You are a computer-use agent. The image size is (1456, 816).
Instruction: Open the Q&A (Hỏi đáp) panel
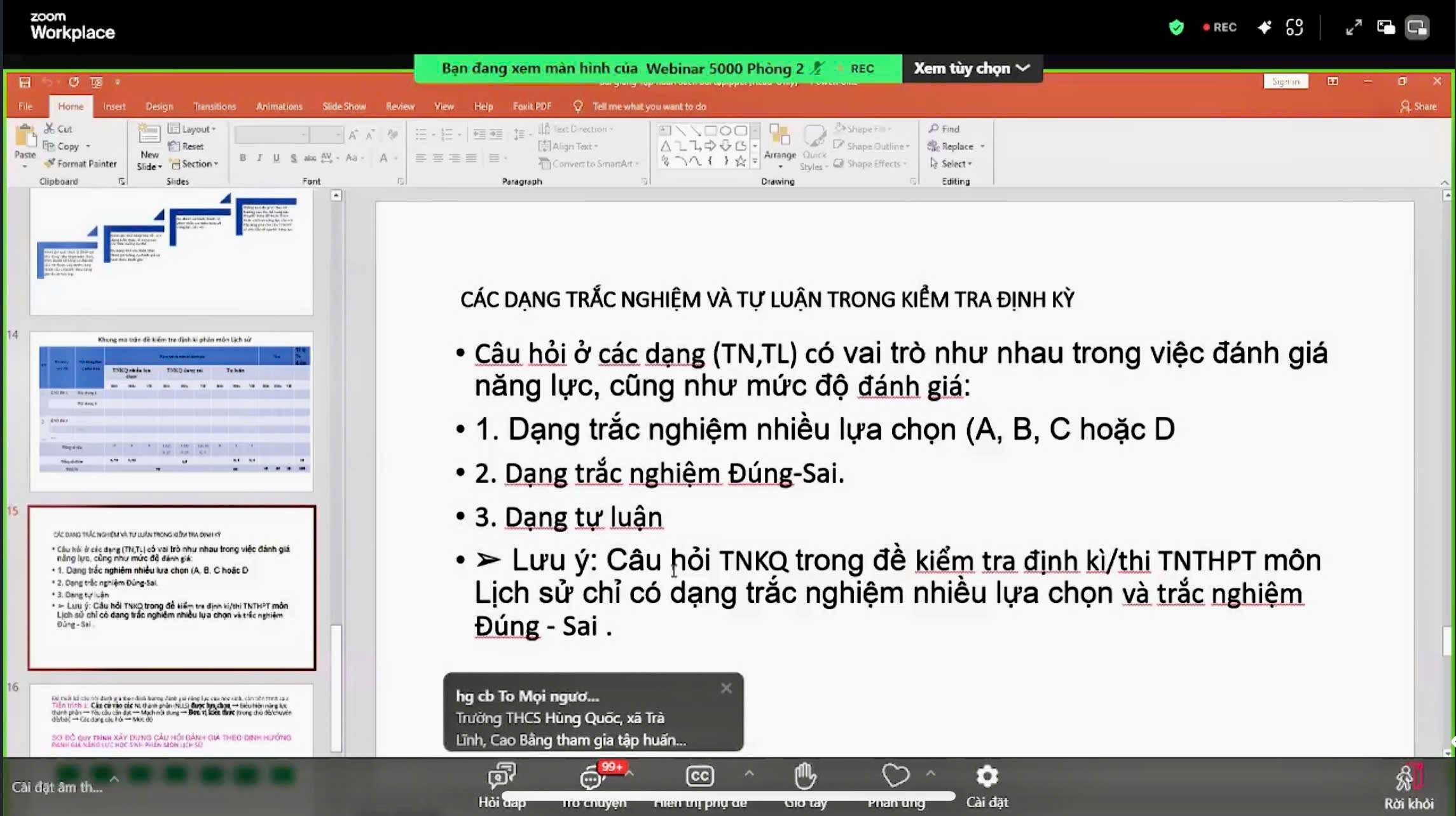(x=502, y=777)
